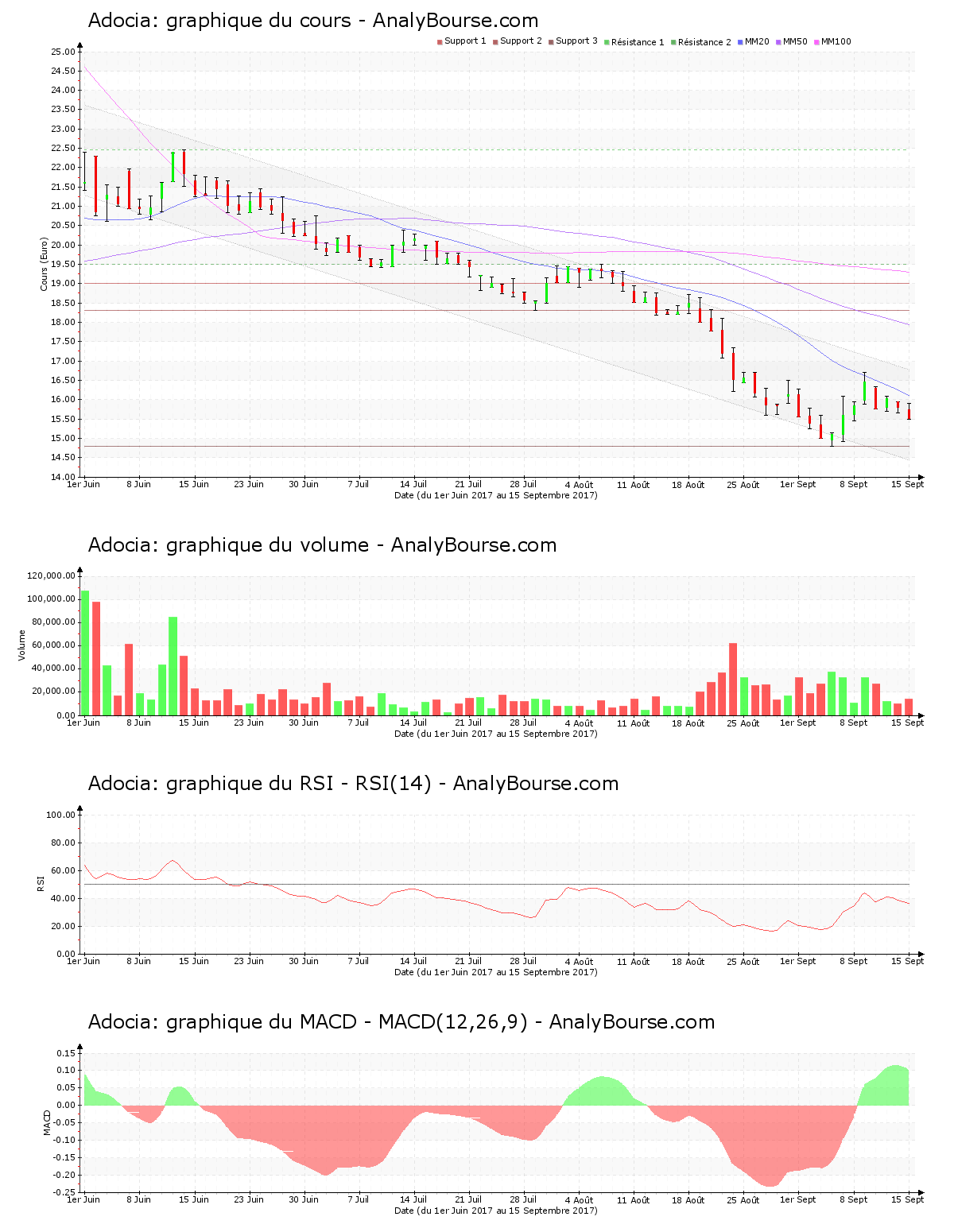Click the 0.15 value on MACD axis
Screen dimensions: 954x1232
click(66, 1053)
